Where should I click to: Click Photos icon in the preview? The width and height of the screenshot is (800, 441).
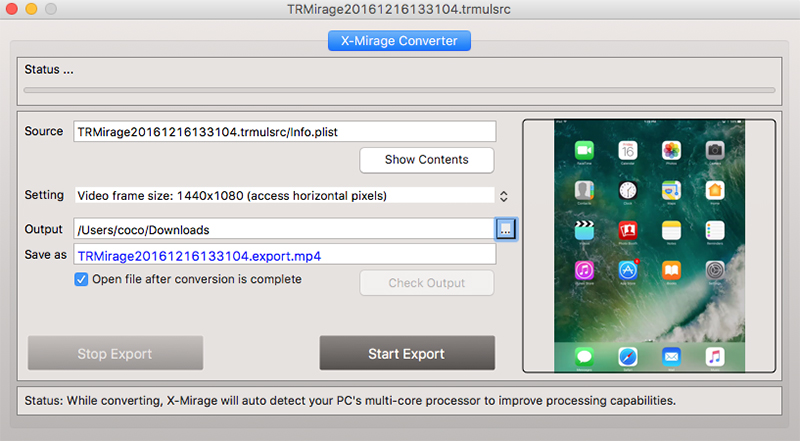[x=671, y=151]
